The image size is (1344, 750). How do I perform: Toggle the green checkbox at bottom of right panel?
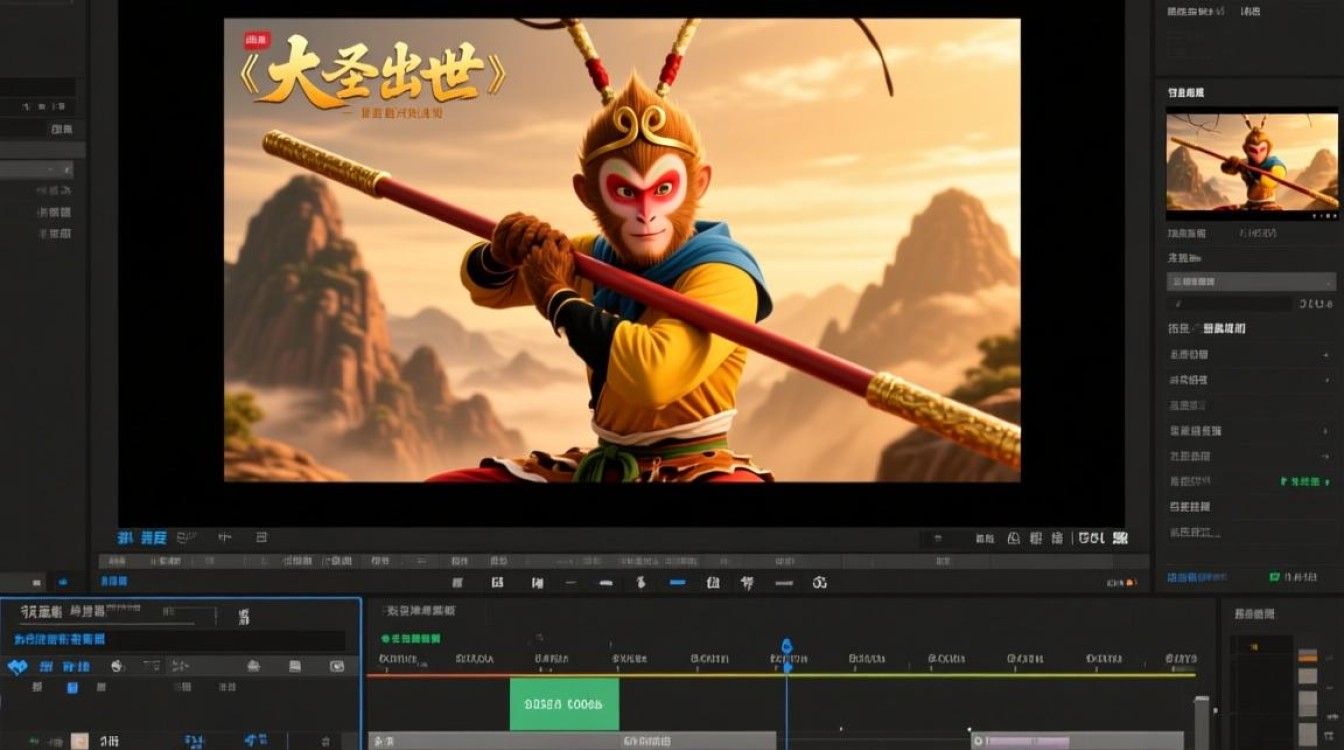tap(1275, 578)
